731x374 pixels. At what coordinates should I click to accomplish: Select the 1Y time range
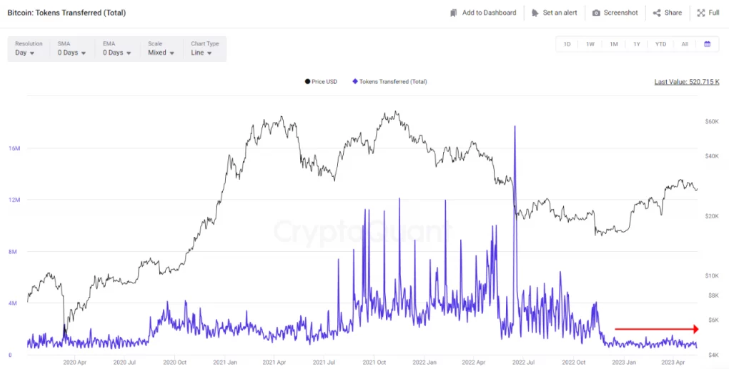tap(636, 44)
